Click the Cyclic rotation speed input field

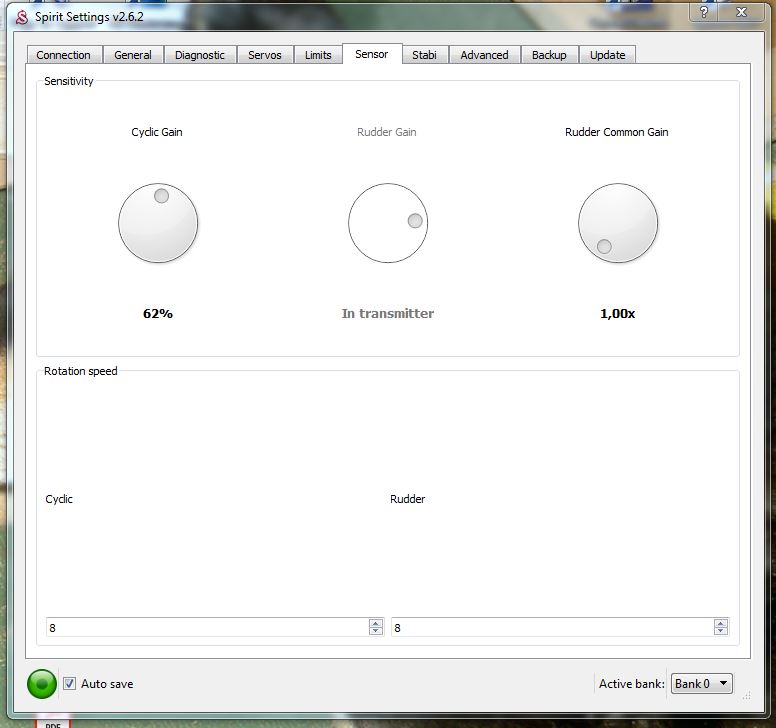coord(205,627)
